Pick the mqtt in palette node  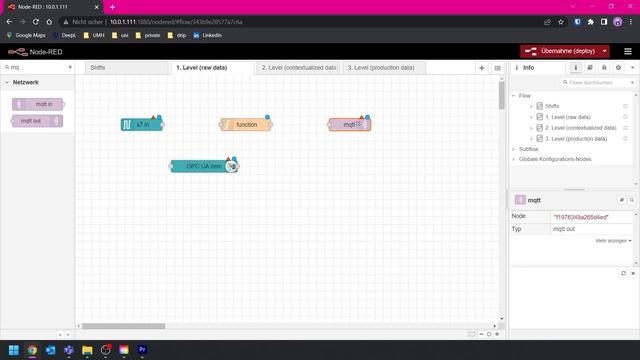[x=38, y=104]
